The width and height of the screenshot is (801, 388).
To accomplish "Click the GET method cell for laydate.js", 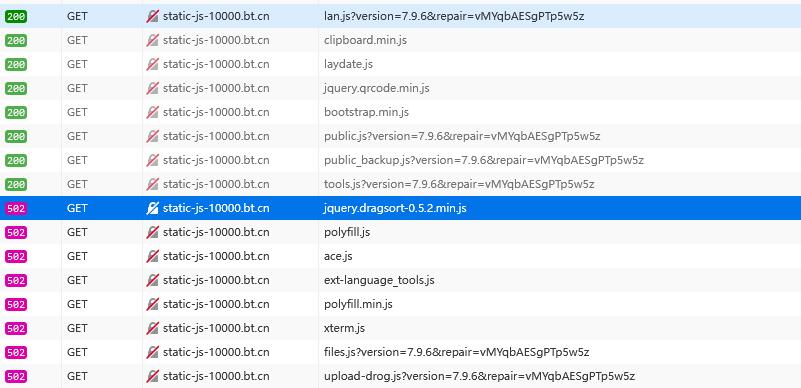I will tap(77, 64).
